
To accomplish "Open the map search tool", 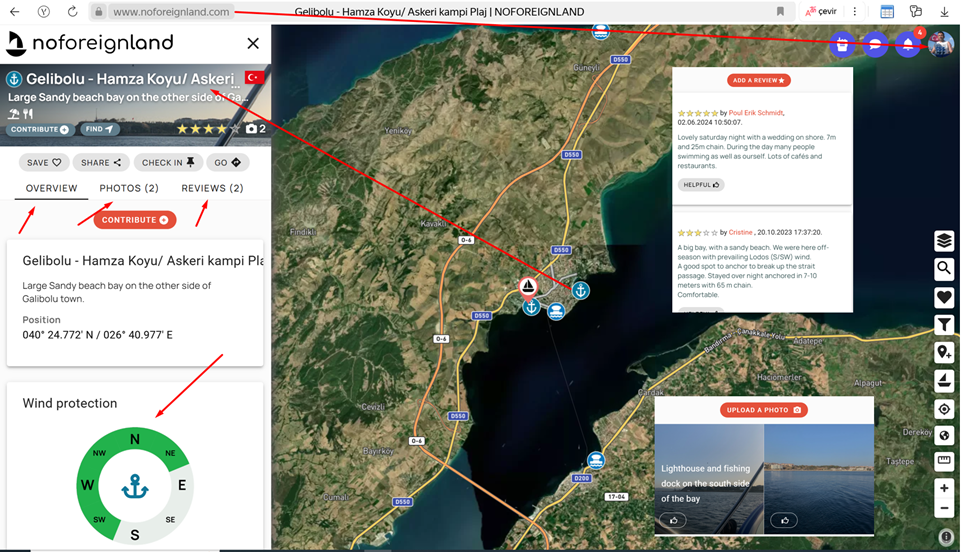I will 944,268.
